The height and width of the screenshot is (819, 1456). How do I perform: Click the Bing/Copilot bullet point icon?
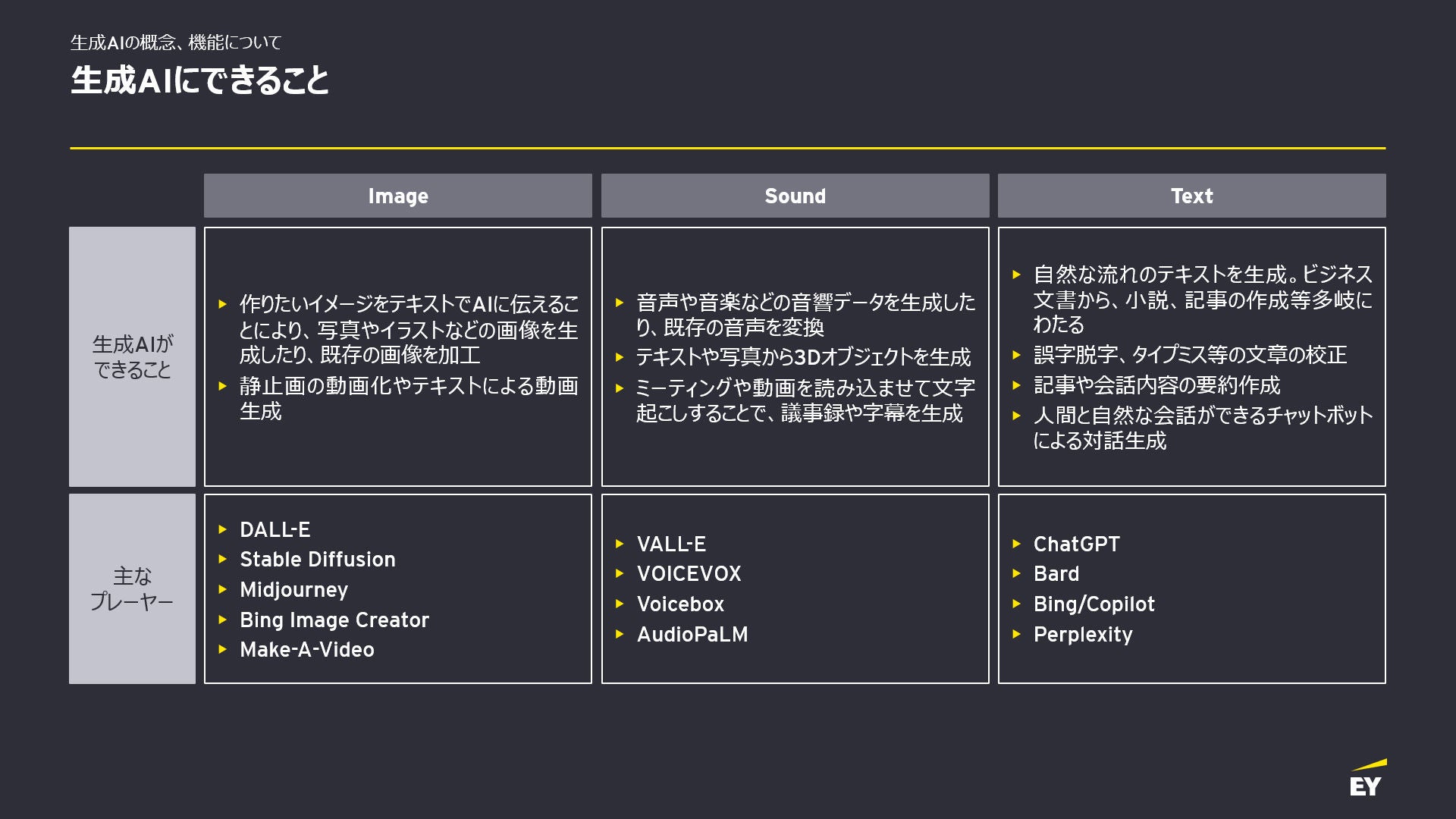click(x=1022, y=604)
